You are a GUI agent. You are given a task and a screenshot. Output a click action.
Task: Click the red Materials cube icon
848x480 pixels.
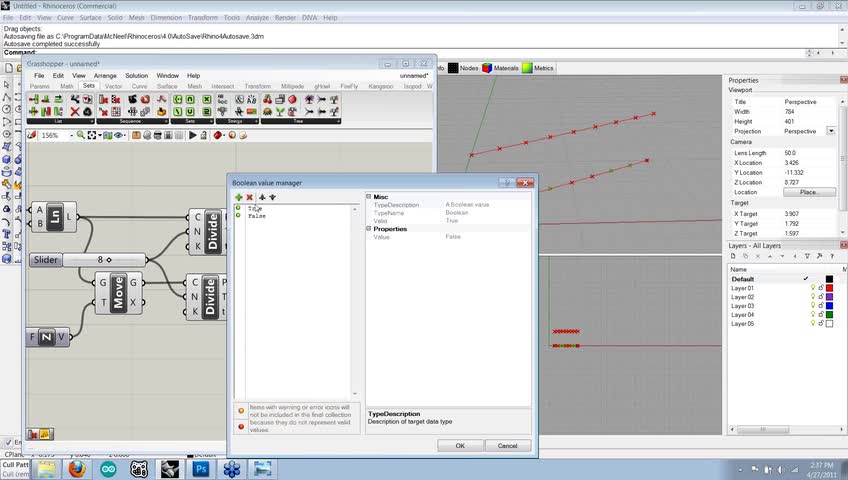pyautogui.click(x=487, y=68)
